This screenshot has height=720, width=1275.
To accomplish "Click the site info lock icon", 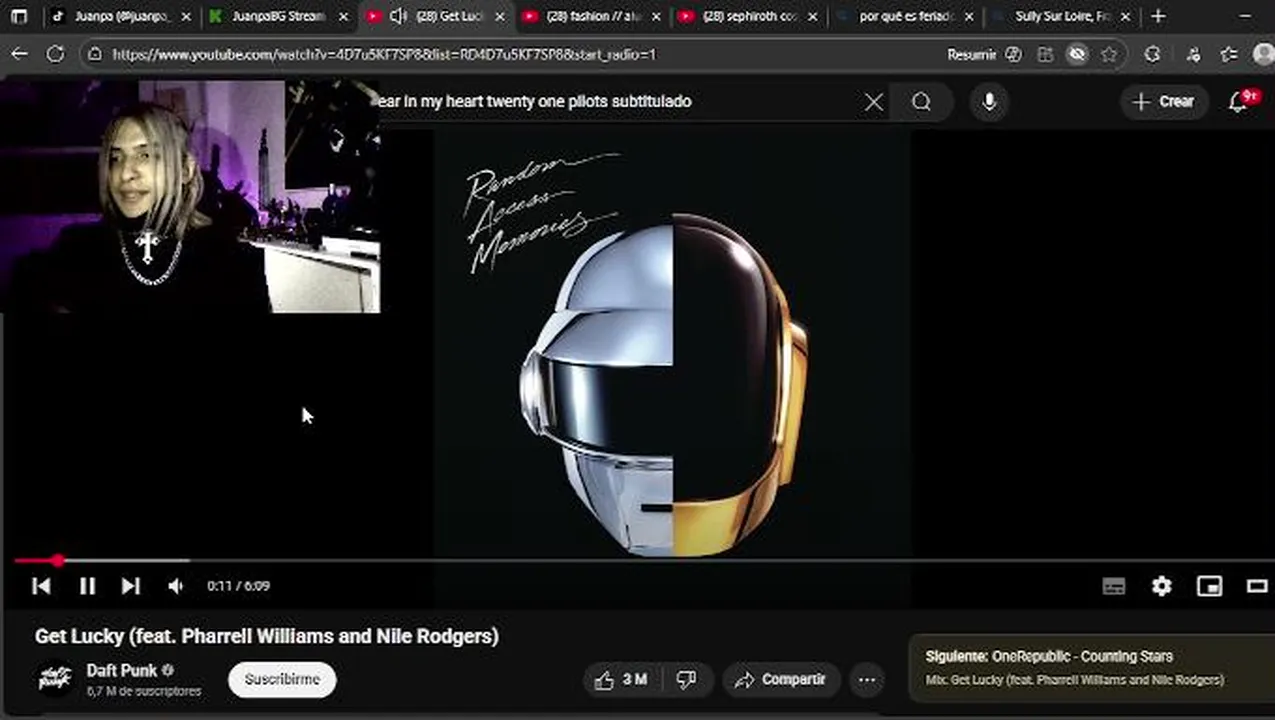I will click(95, 55).
